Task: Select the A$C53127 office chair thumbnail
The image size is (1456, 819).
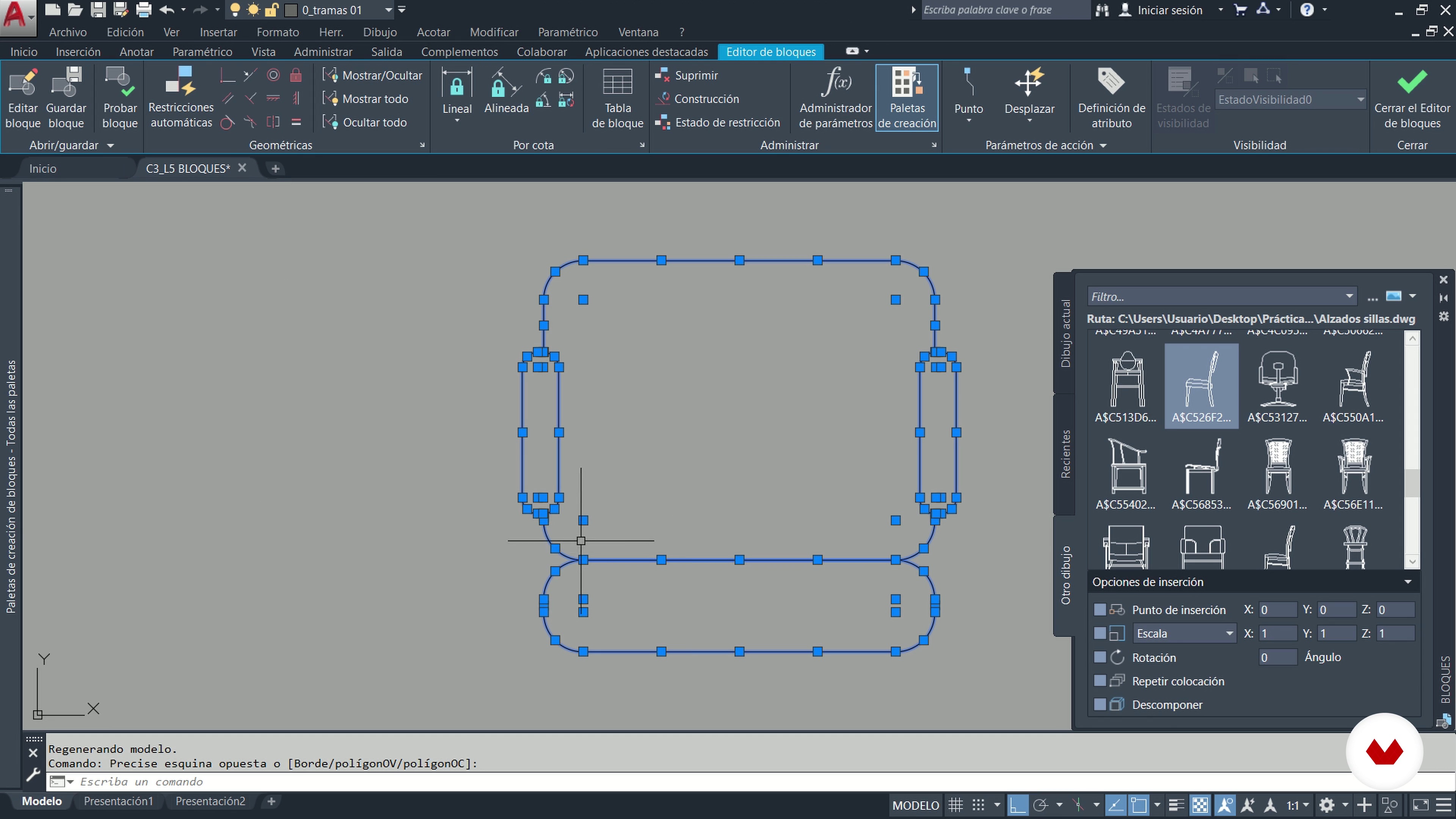Action: (x=1277, y=386)
